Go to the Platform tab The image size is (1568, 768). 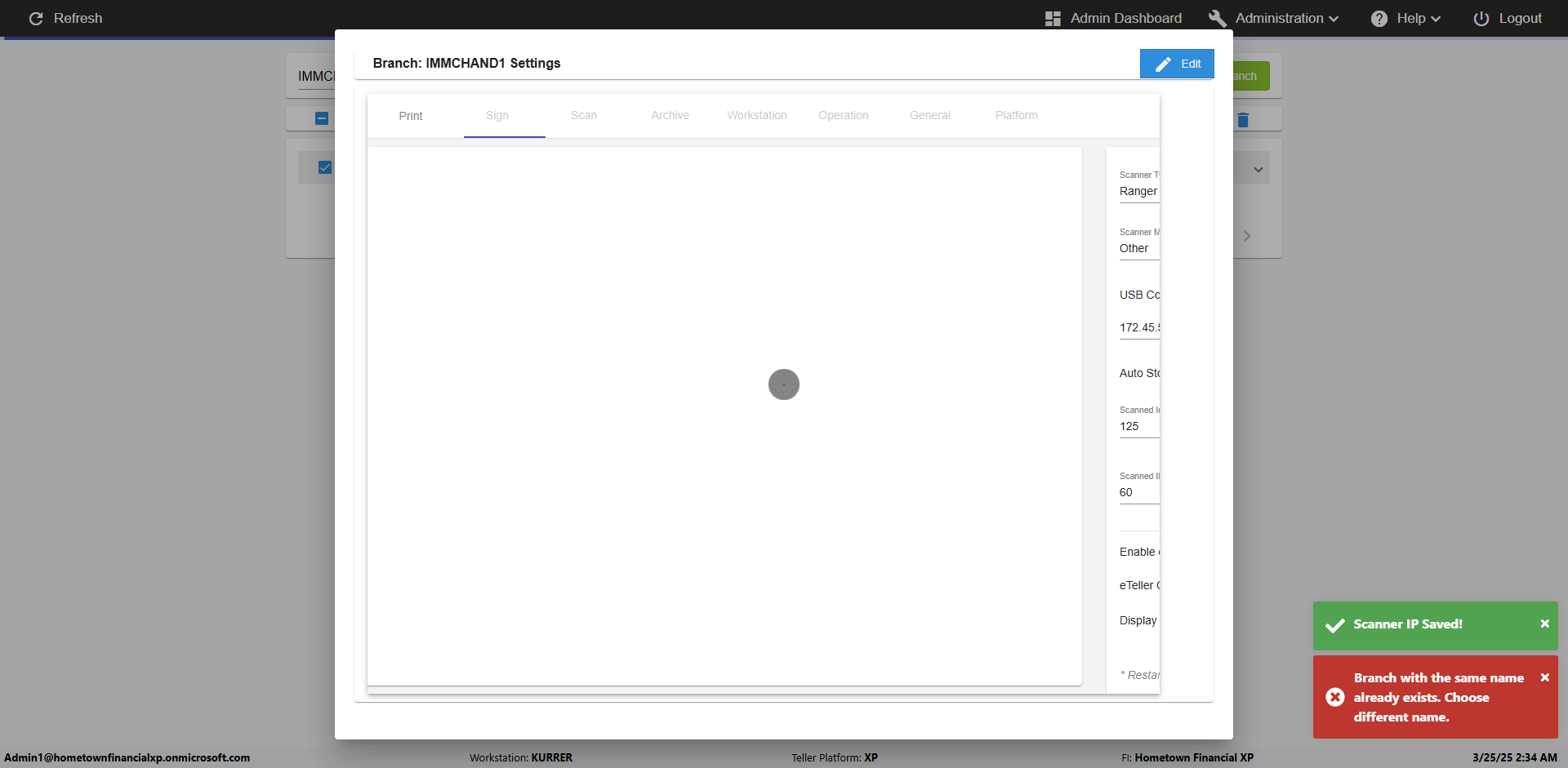pyautogui.click(x=1017, y=115)
